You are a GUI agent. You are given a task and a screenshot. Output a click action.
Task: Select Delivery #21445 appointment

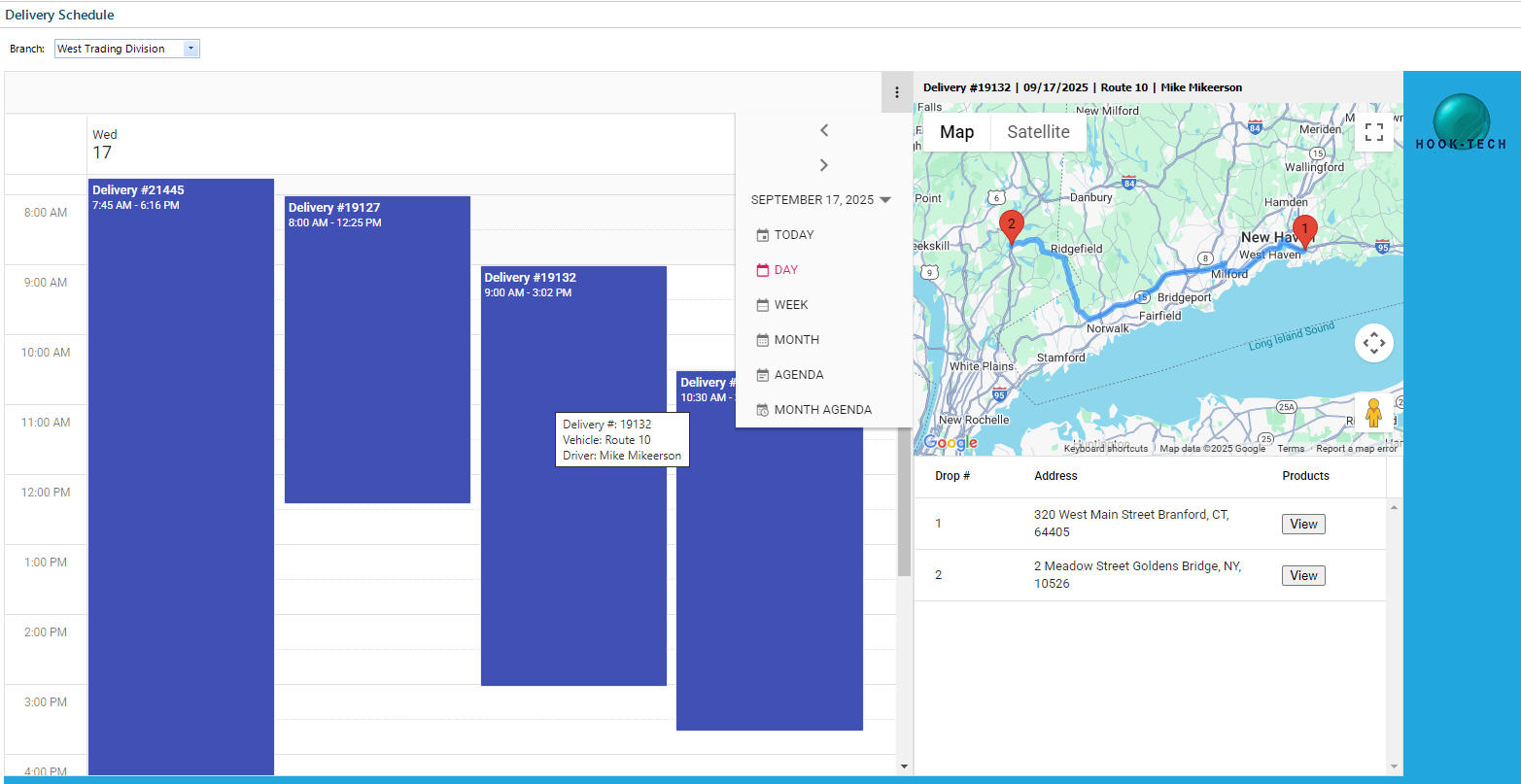(181, 476)
